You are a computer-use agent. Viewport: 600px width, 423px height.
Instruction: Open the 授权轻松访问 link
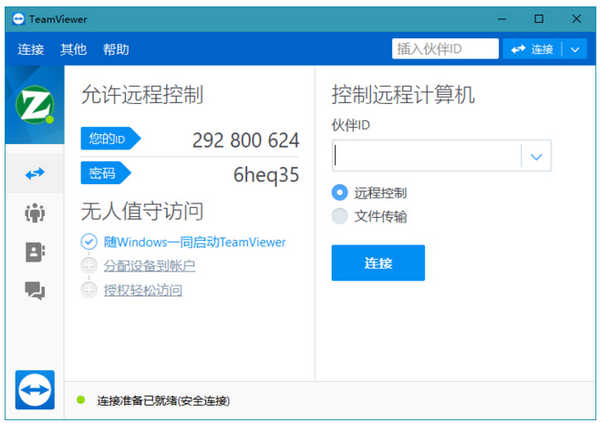(143, 290)
